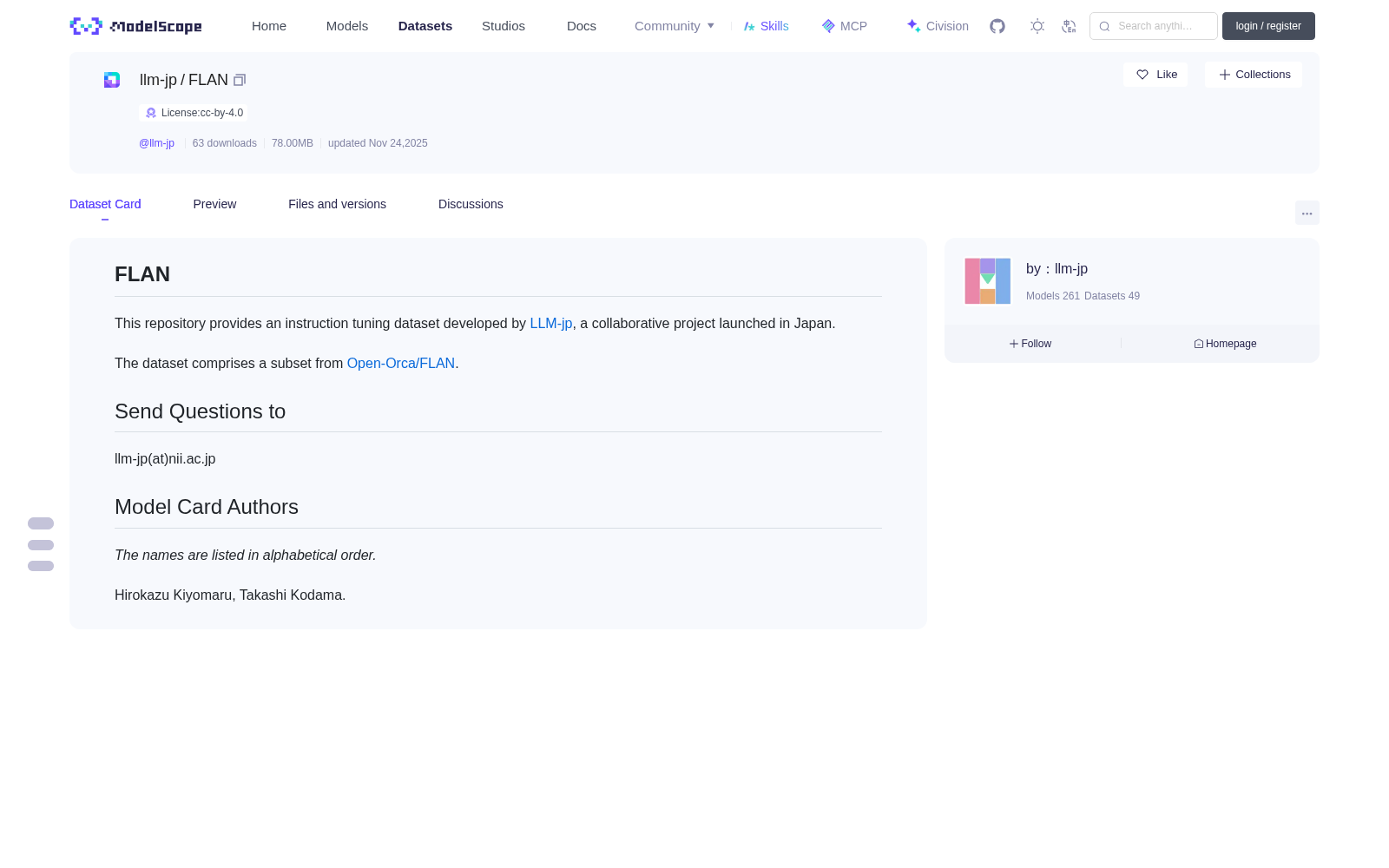Open the llm-jp Homepage button
Viewport: 1389px width, 868px height.
[x=1225, y=344]
